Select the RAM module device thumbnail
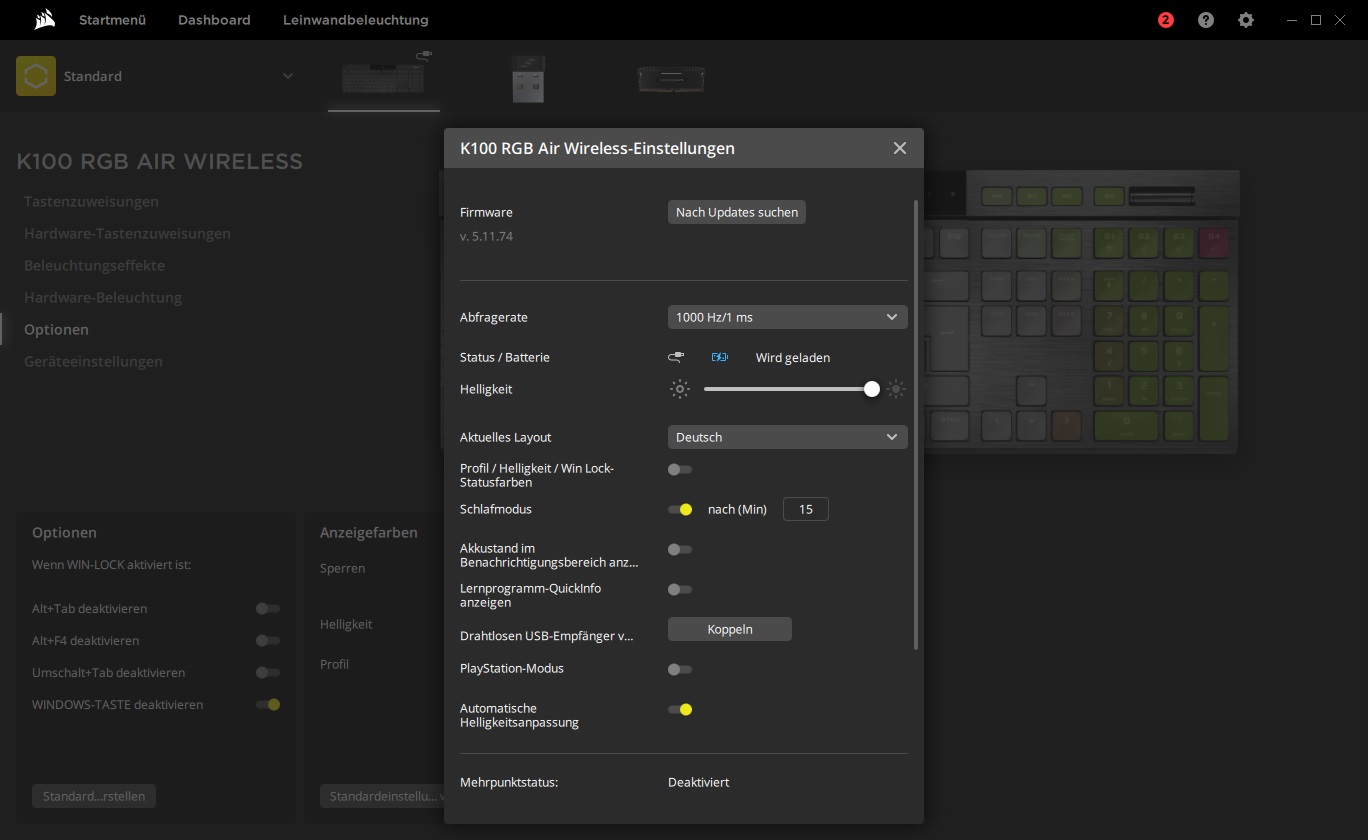The width and height of the screenshot is (1368, 840). click(671, 79)
